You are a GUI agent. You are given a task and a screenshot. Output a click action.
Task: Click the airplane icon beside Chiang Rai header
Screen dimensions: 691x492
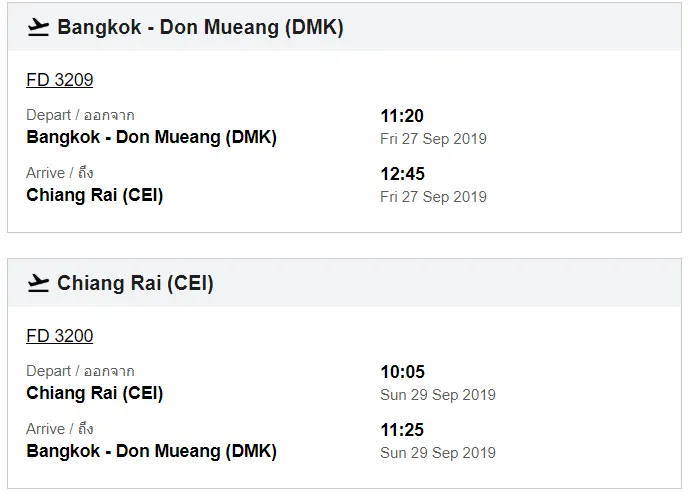coord(38,283)
